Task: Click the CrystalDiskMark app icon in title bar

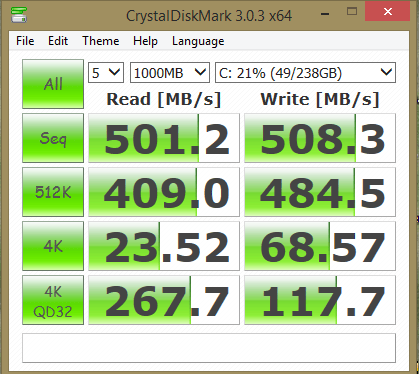Action: pos(19,14)
